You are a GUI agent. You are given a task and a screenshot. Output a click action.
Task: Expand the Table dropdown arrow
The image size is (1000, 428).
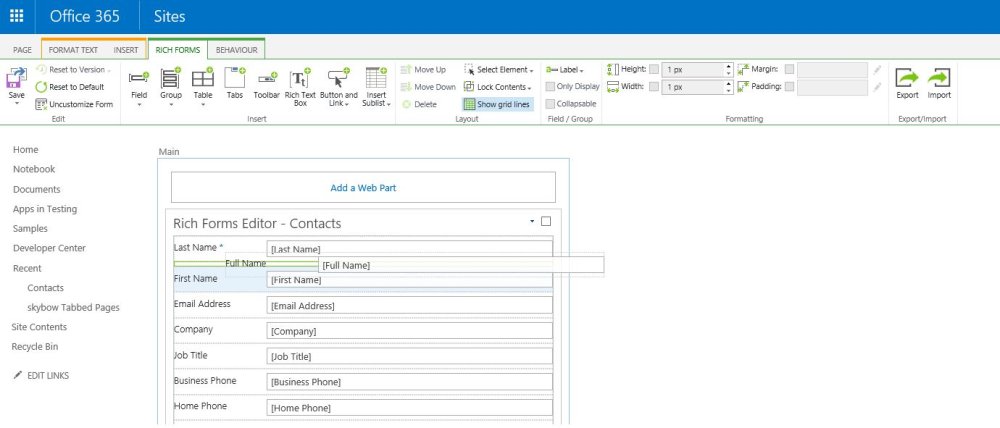[203, 104]
